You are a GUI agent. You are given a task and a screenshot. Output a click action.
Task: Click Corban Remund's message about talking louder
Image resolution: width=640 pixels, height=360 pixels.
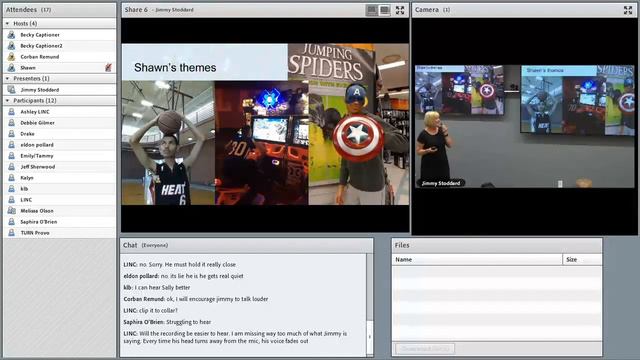[x=196, y=299]
